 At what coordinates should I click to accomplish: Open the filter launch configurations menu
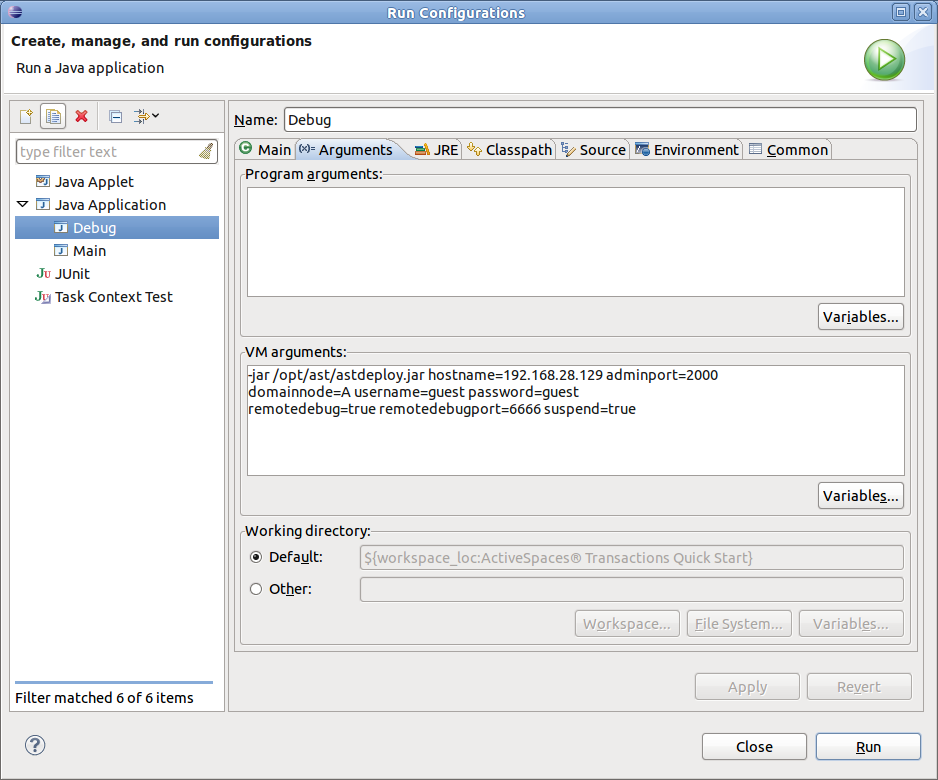pyautogui.click(x=142, y=116)
